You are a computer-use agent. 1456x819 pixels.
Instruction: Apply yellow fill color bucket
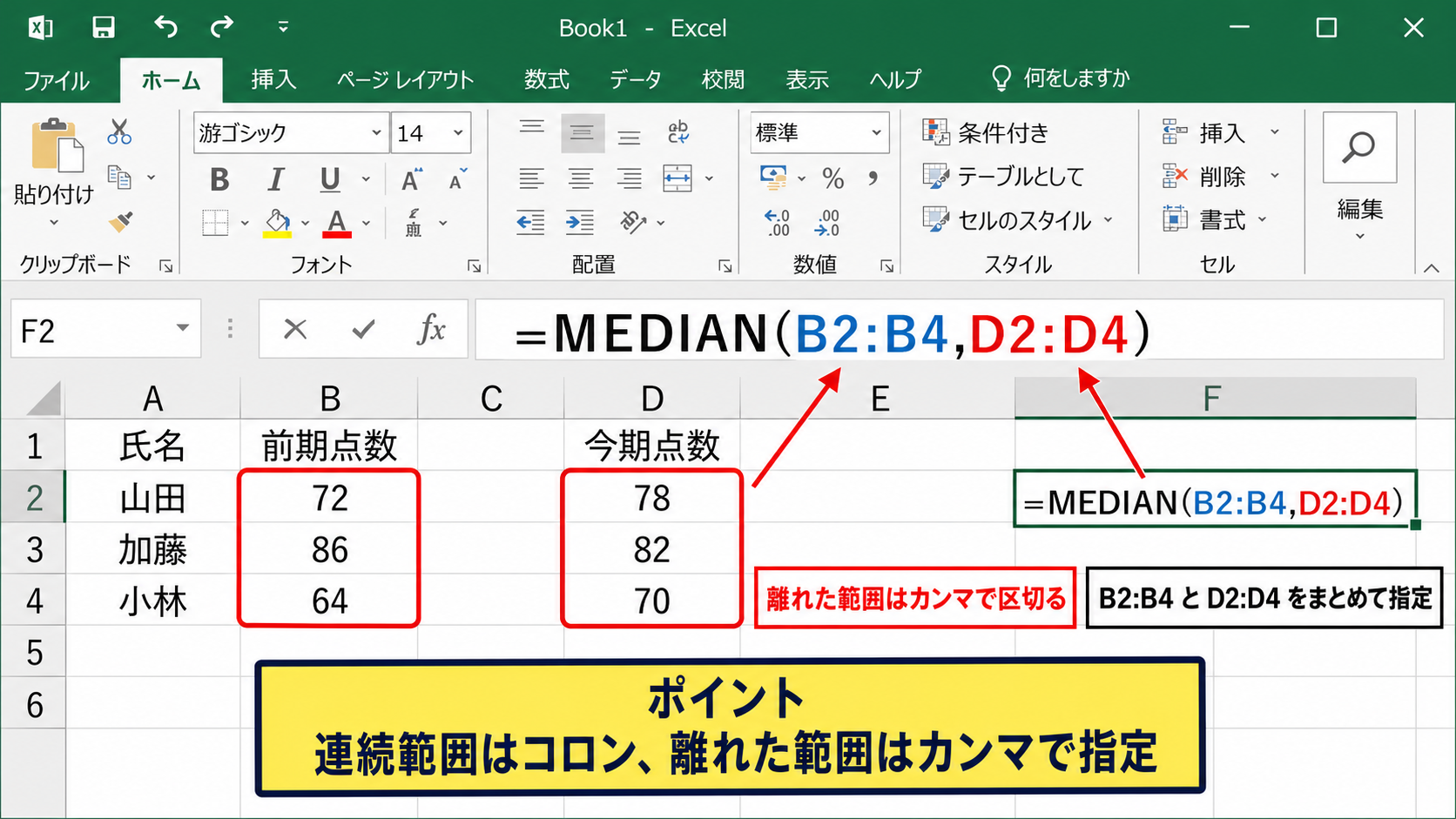(x=278, y=223)
